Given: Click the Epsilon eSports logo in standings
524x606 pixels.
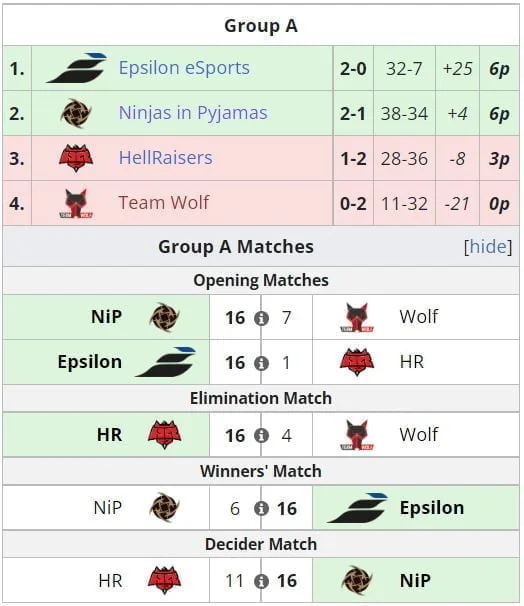Looking at the screenshot, I should click(x=77, y=68).
